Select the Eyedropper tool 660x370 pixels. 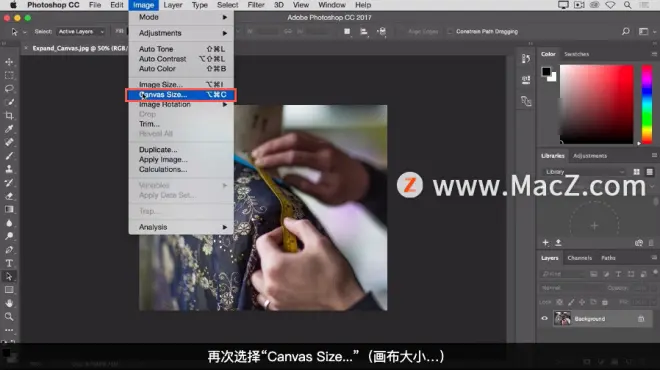point(9,129)
